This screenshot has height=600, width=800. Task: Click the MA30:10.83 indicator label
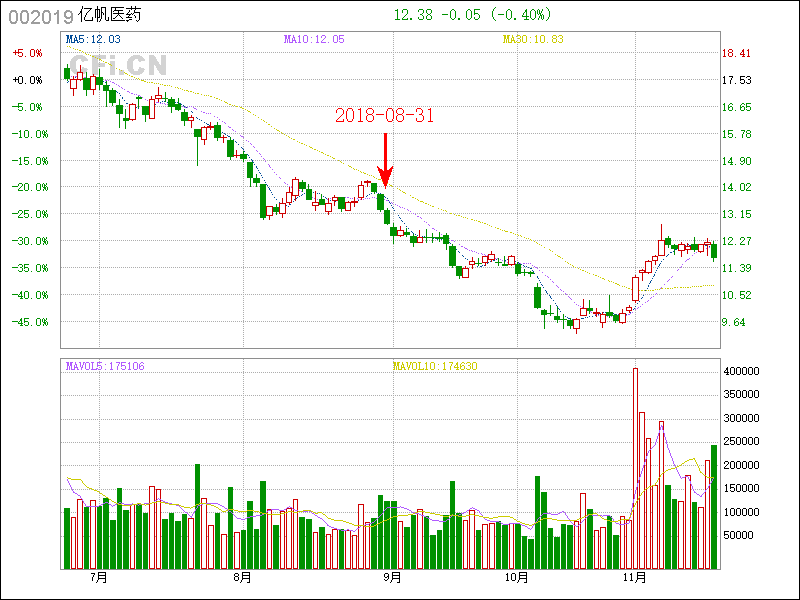point(533,39)
